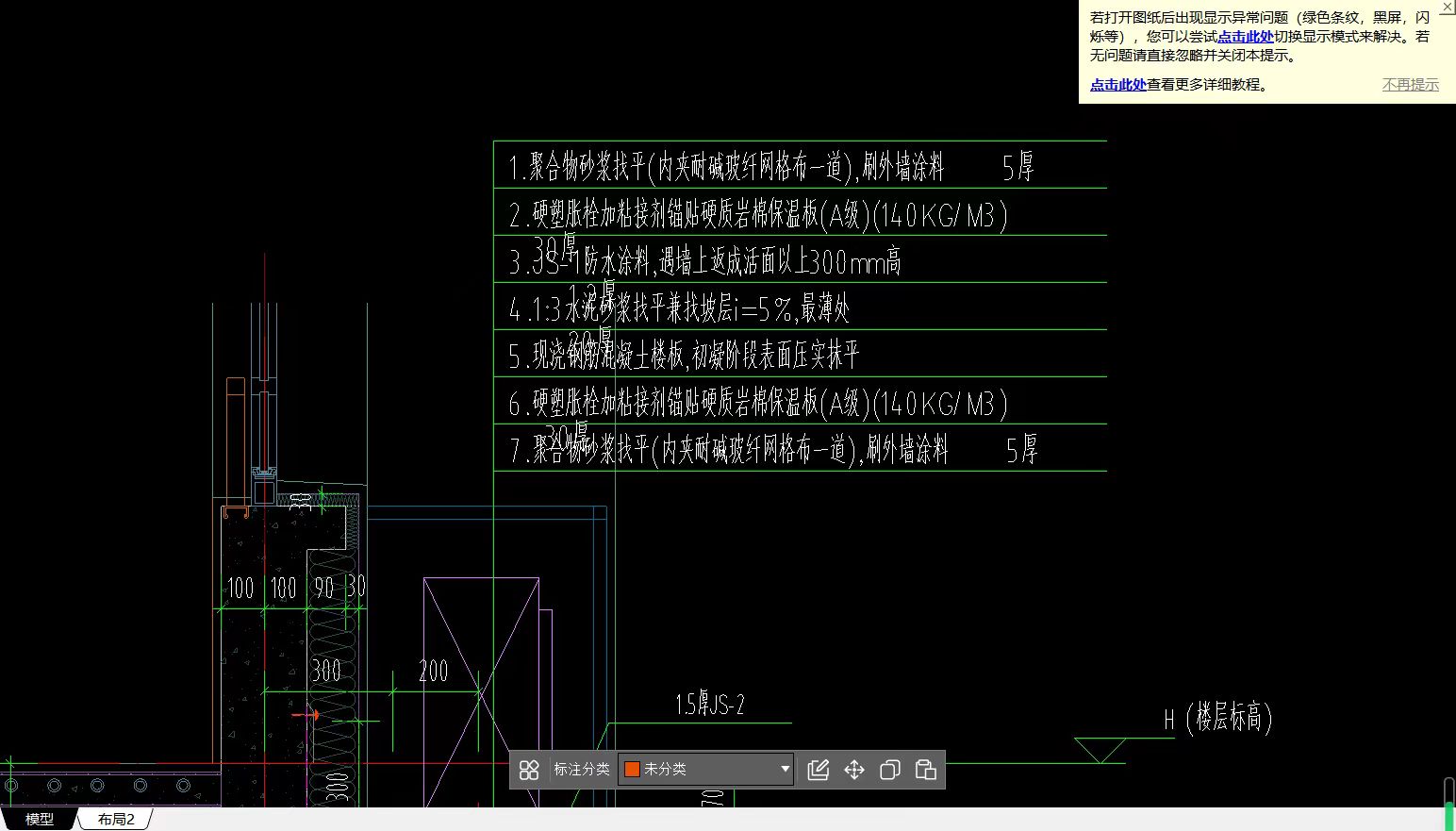Click first 点击此处 link to switch display mode
1456x831 pixels.
(x=1246, y=37)
